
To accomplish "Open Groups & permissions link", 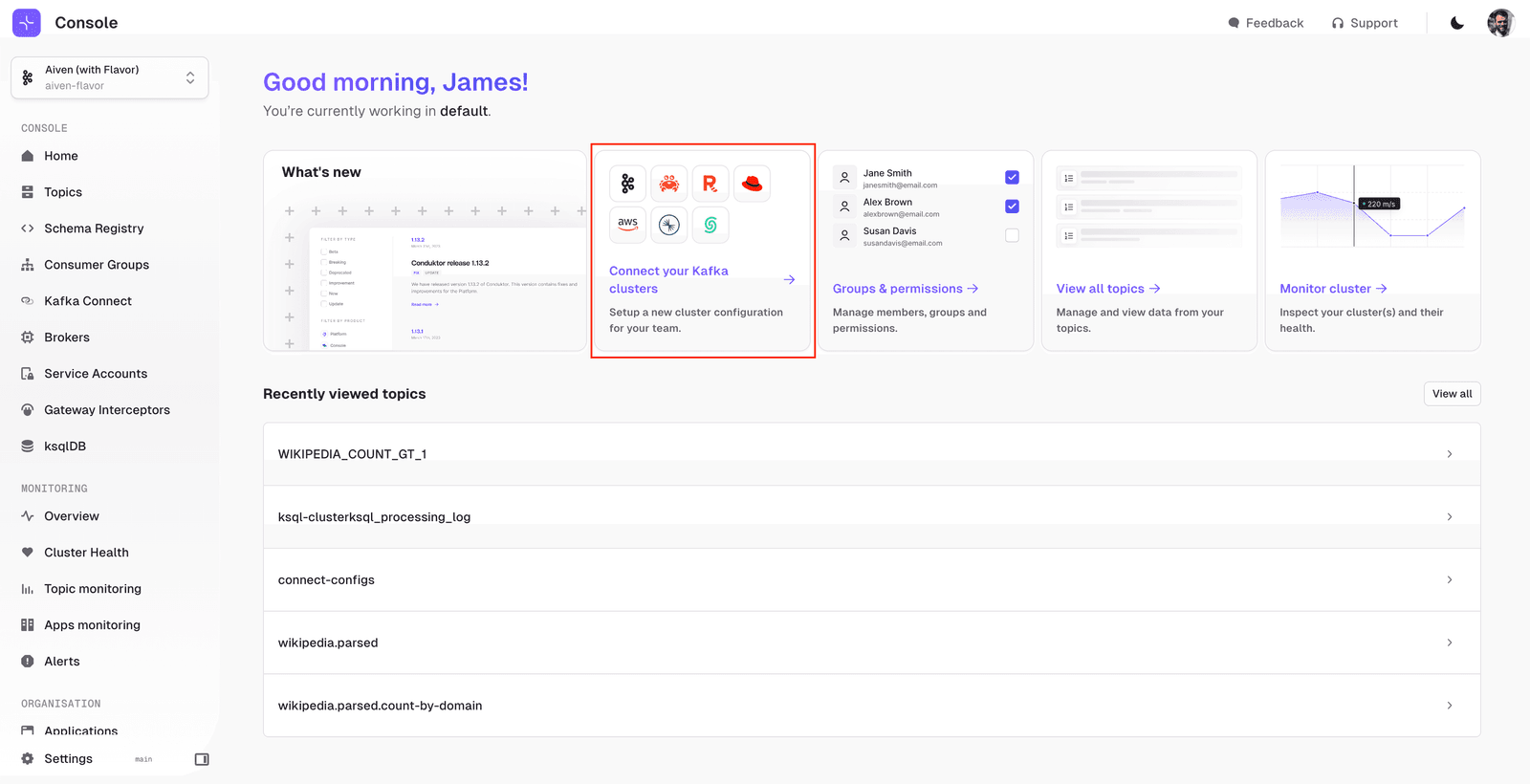I will pyautogui.click(x=905, y=289).
